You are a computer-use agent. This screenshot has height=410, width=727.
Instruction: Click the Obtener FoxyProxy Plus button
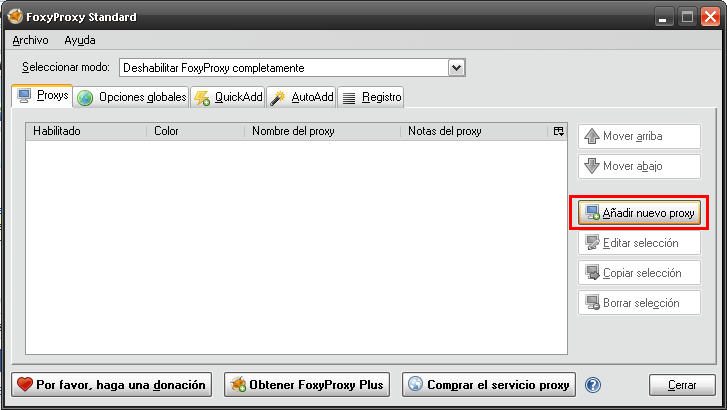[x=307, y=384]
